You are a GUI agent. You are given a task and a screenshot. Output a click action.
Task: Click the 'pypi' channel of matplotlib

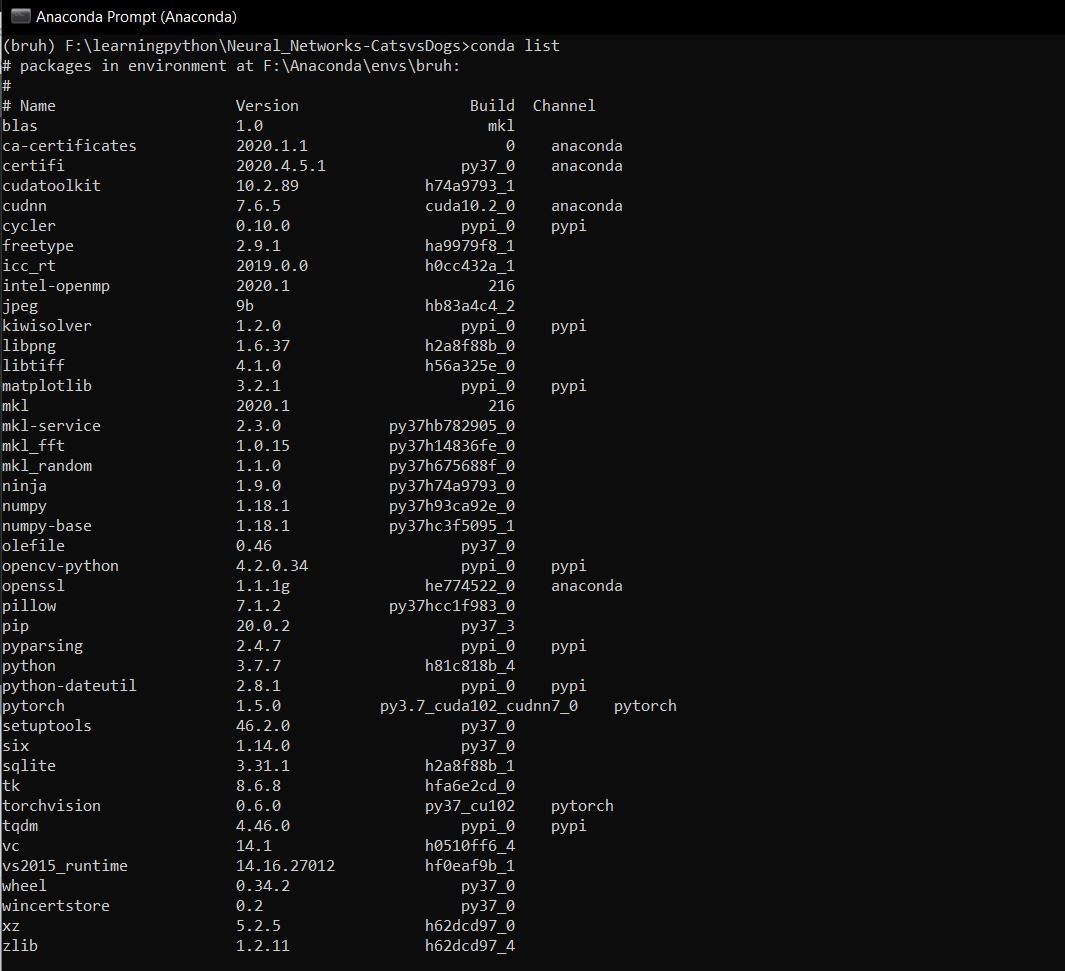[568, 386]
